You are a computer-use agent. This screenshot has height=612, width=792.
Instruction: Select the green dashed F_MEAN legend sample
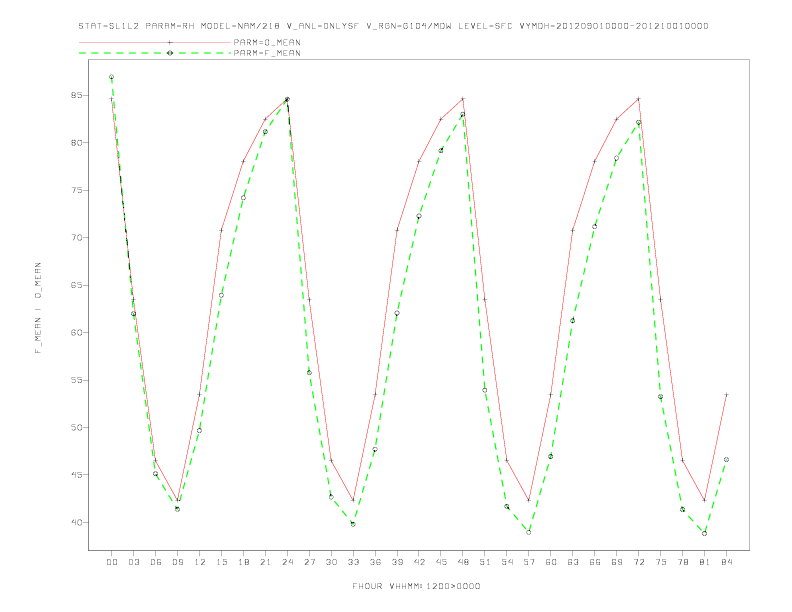pyautogui.click(x=155, y=53)
